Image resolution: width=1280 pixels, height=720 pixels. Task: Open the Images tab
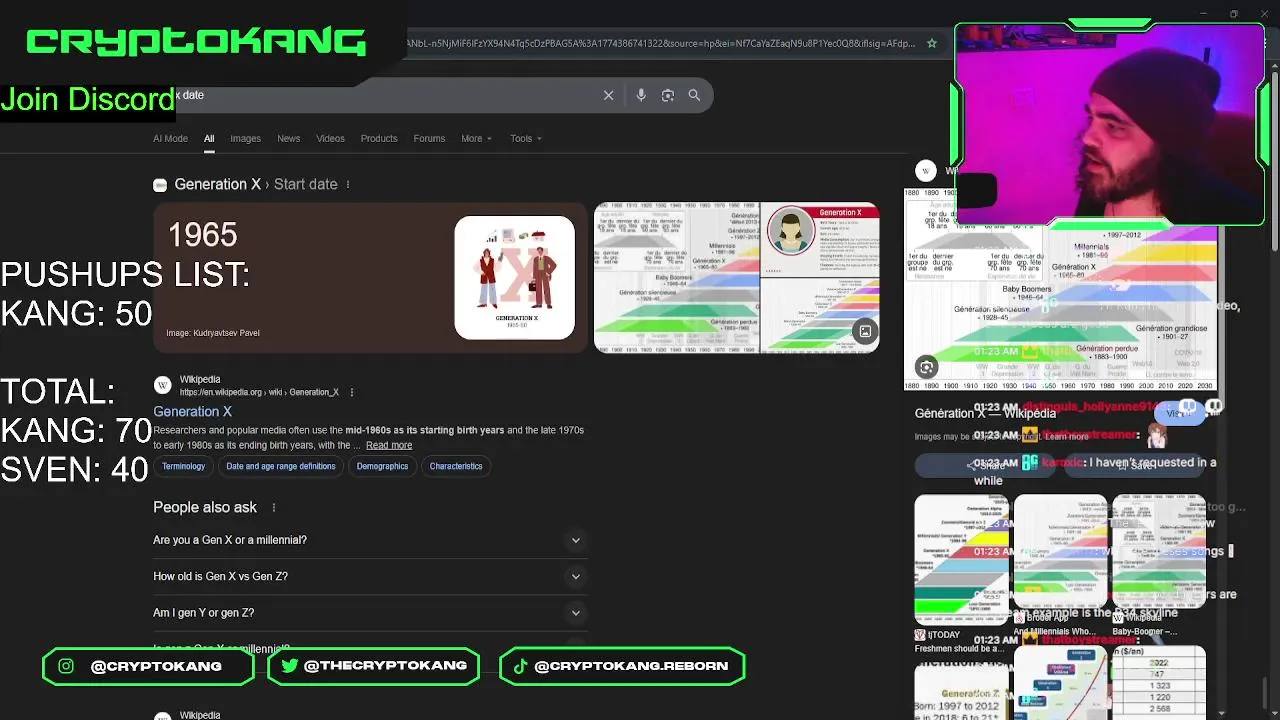pyautogui.click(x=245, y=139)
